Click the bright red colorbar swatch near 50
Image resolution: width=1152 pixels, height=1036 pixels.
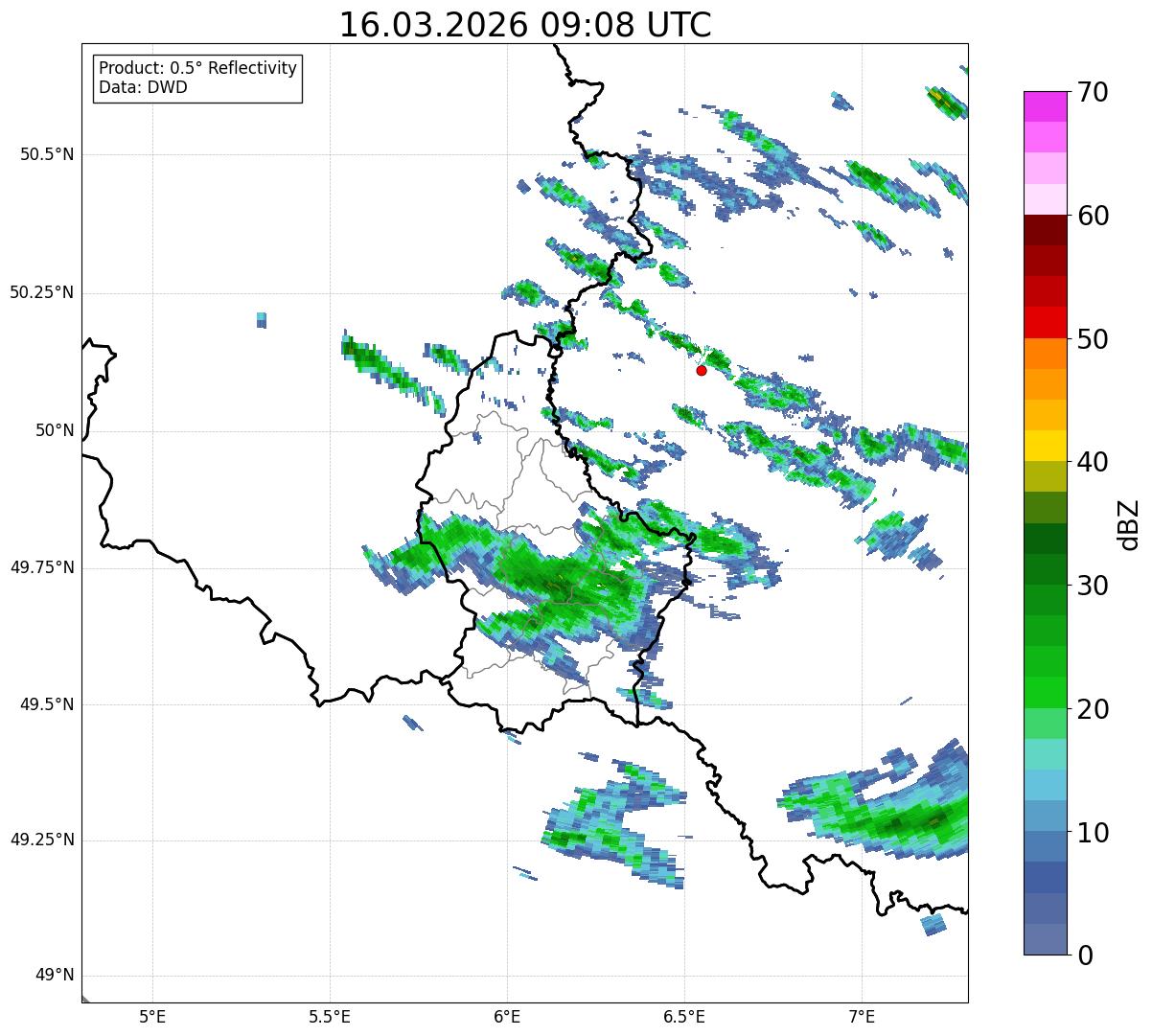[1045, 323]
